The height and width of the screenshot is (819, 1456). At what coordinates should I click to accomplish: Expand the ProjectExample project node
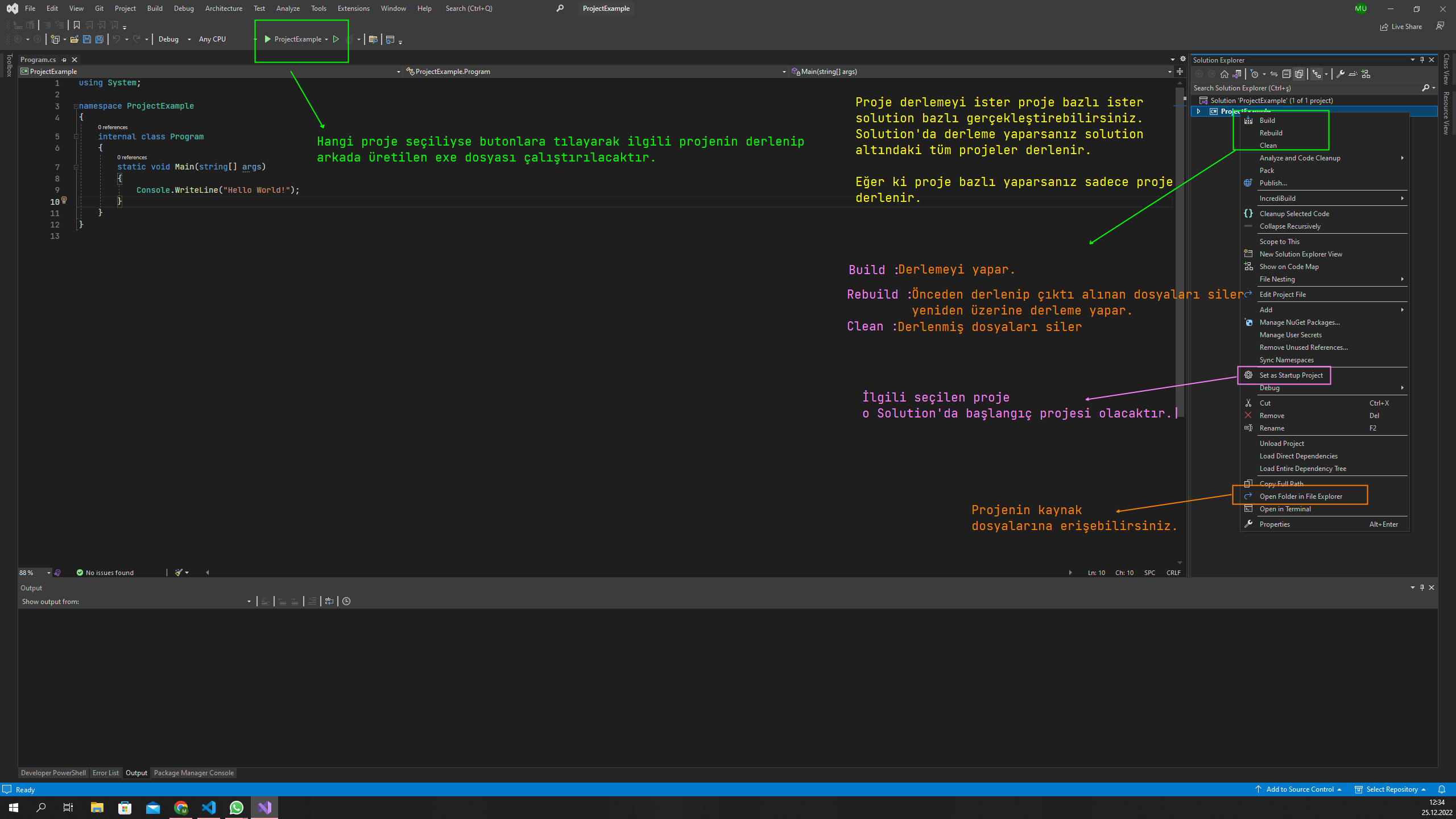pyautogui.click(x=1198, y=111)
